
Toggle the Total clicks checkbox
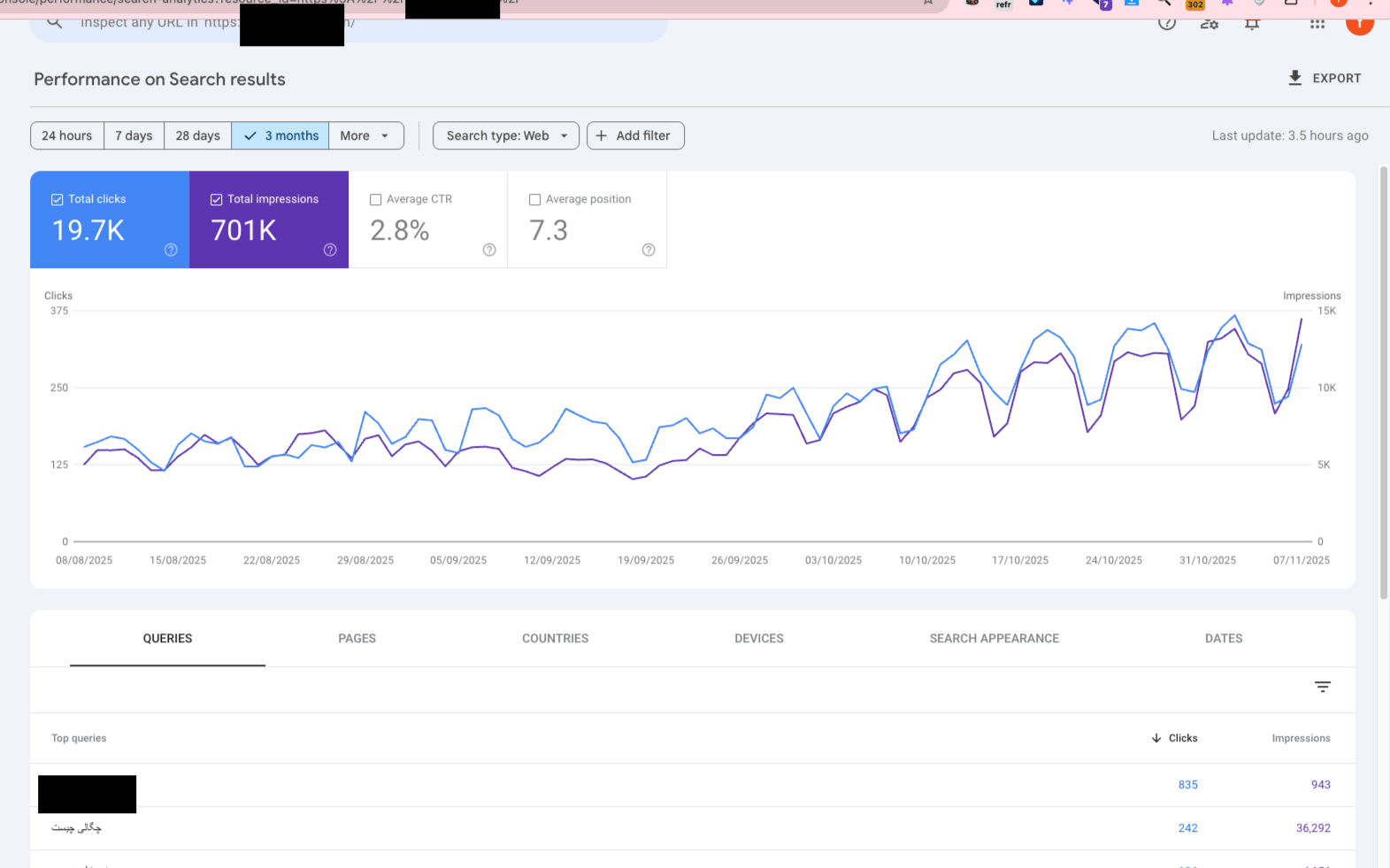[x=57, y=200]
